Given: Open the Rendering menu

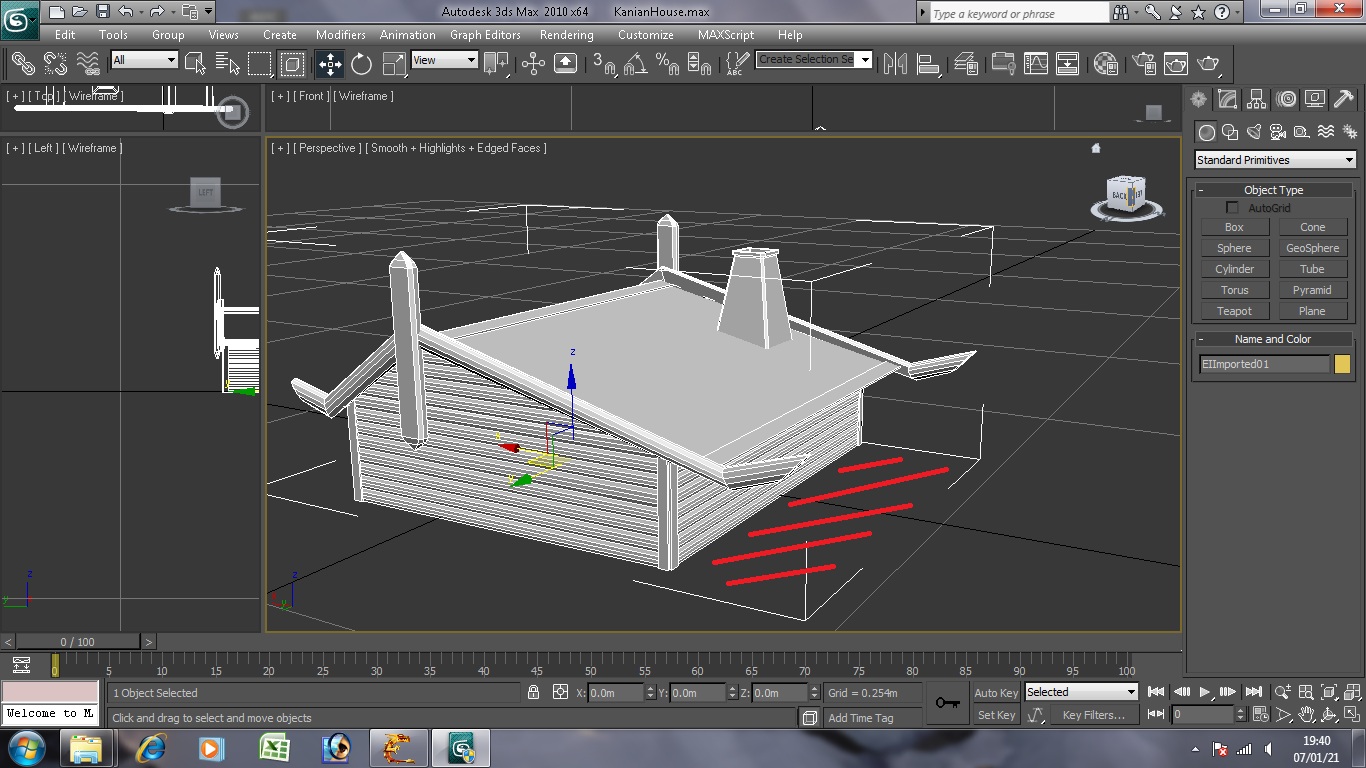Looking at the screenshot, I should [566, 34].
